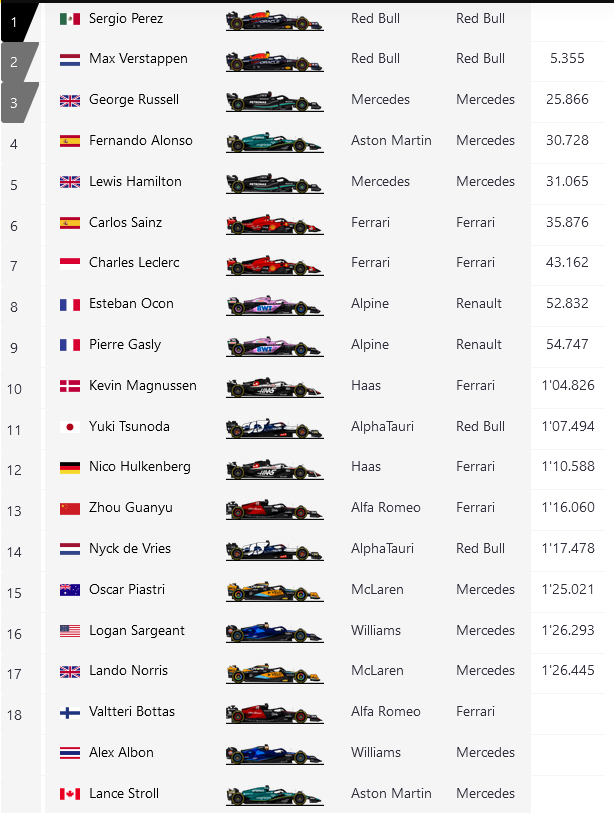Select Logan Sargeant's Williams car image

pyautogui.click(x=274, y=632)
